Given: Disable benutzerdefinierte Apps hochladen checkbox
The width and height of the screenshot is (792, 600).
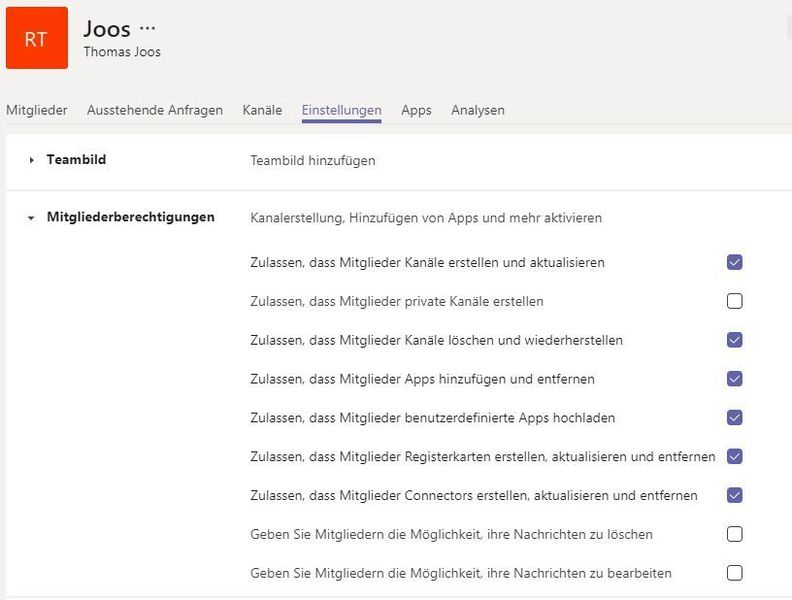Looking at the screenshot, I should tap(734, 418).
